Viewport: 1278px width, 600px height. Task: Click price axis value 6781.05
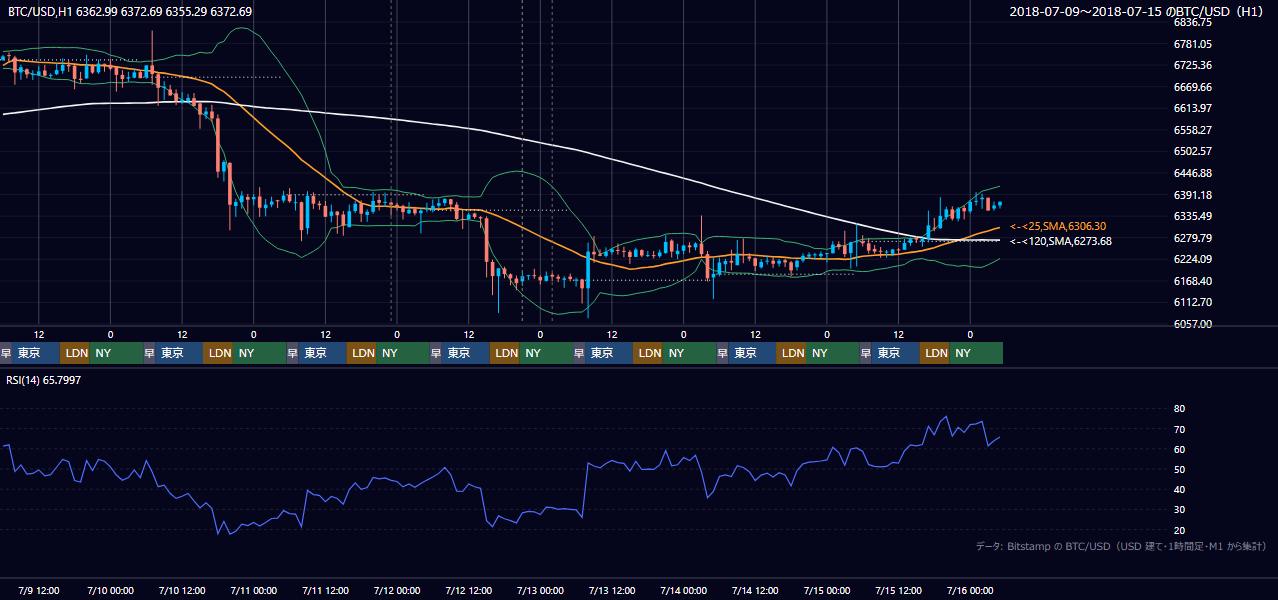coord(1193,44)
